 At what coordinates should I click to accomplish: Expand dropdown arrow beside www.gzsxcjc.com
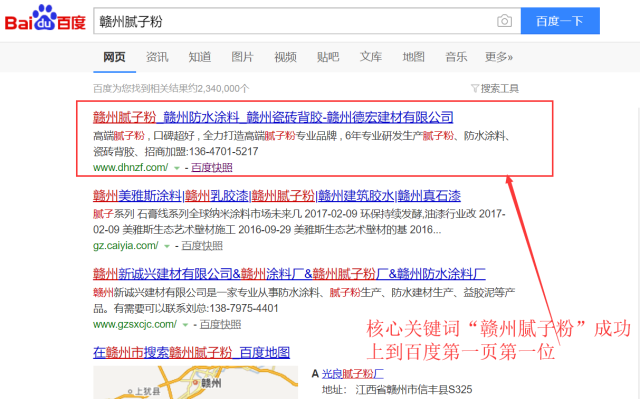point(185,325)
